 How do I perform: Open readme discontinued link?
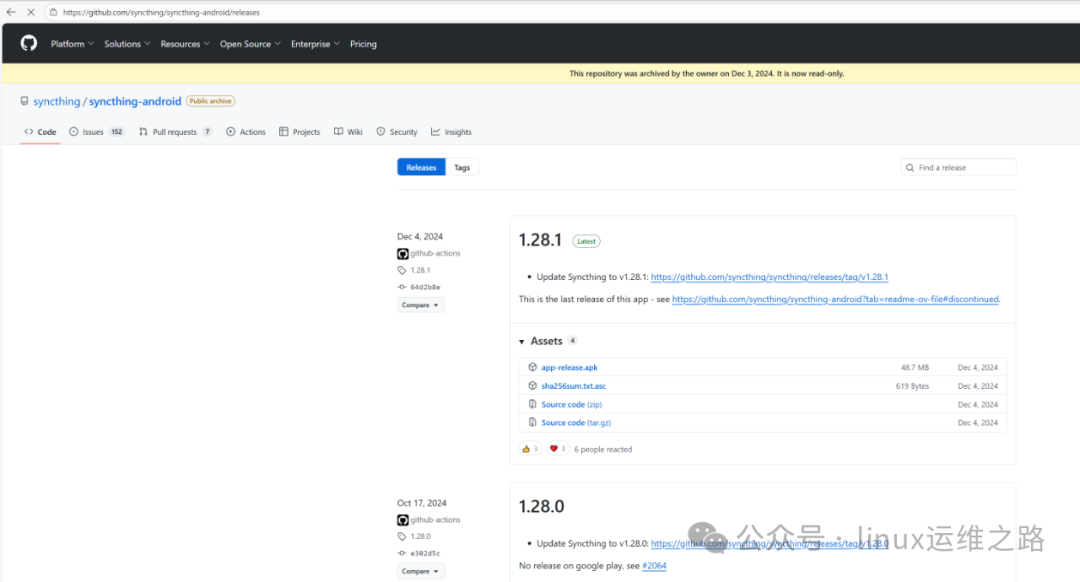point(835,299)
